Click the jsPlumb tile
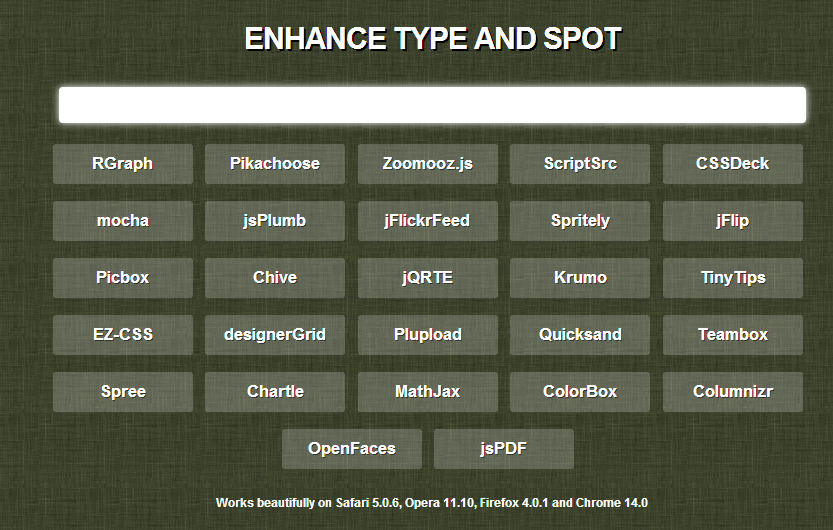Viewport: 833px width, 530px height. point(275,220)
